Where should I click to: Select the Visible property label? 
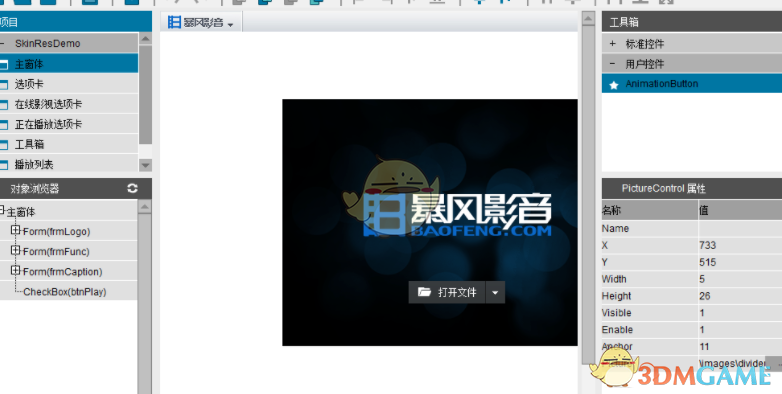coord(616,313)
